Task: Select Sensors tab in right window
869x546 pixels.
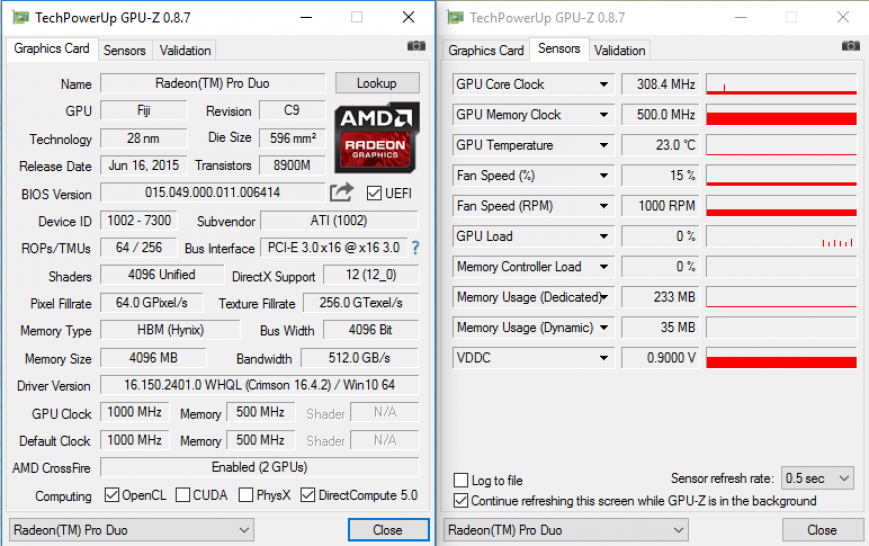Action: point(559,49)
